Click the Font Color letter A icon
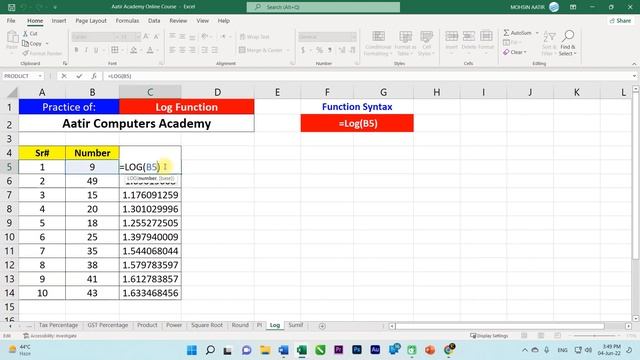Image resolution: width=640 pixels, height=360 pixels. point(150,50)
